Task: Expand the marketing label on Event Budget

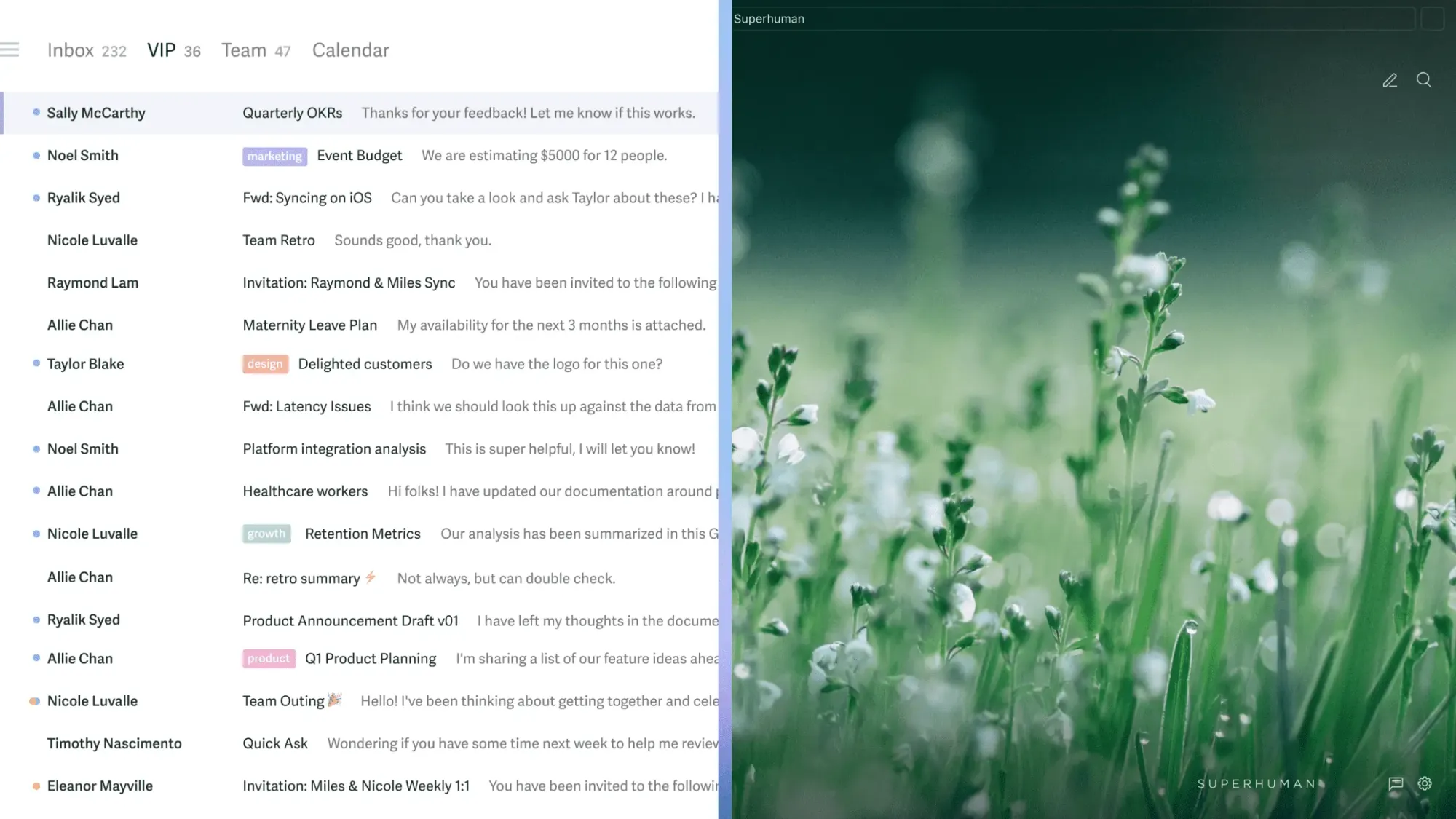Action: pos(274,156)
